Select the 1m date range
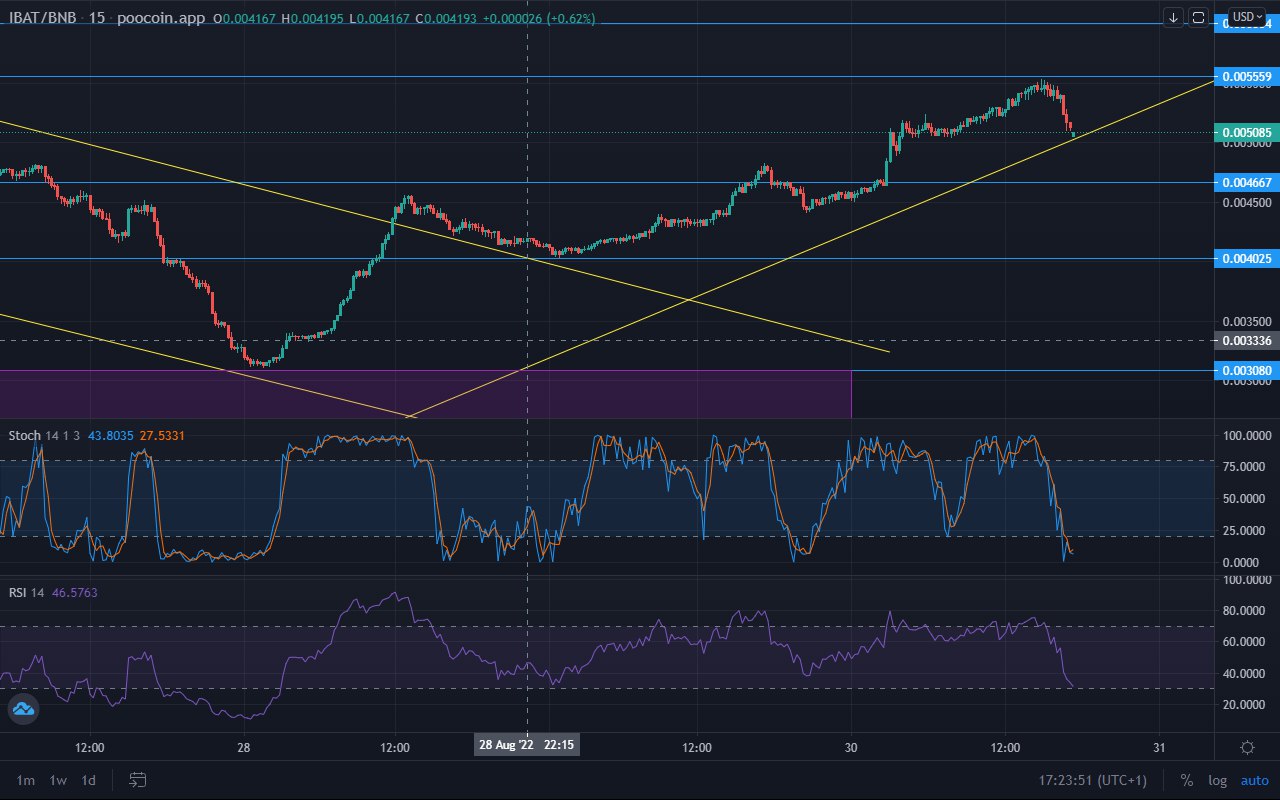Image resolution: width=1280 pixels, height=800 pixels. click(26, 780)
